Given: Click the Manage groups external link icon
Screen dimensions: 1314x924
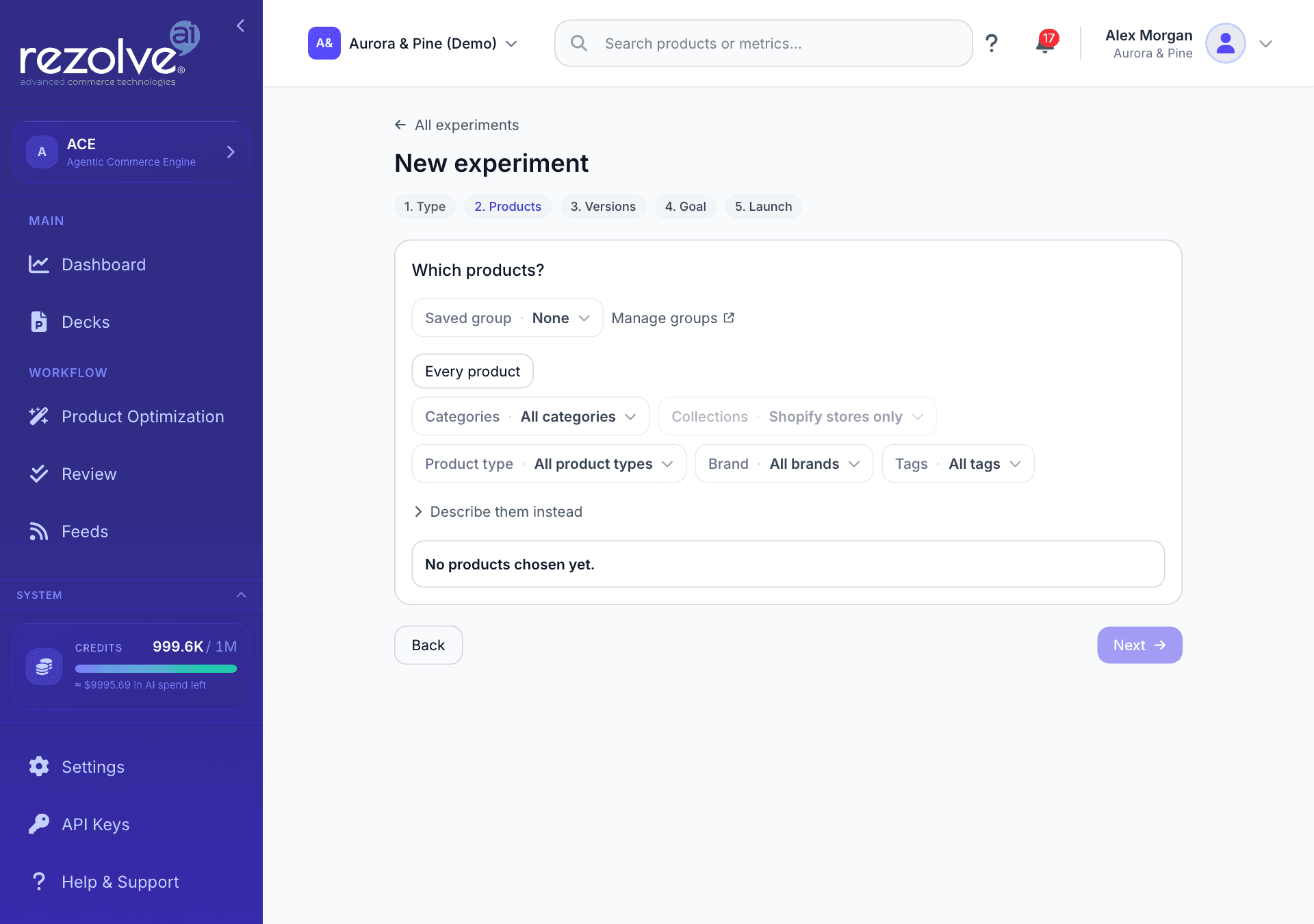Looking at the screenshot, I should pyautogui.click(x=729, y=318).
